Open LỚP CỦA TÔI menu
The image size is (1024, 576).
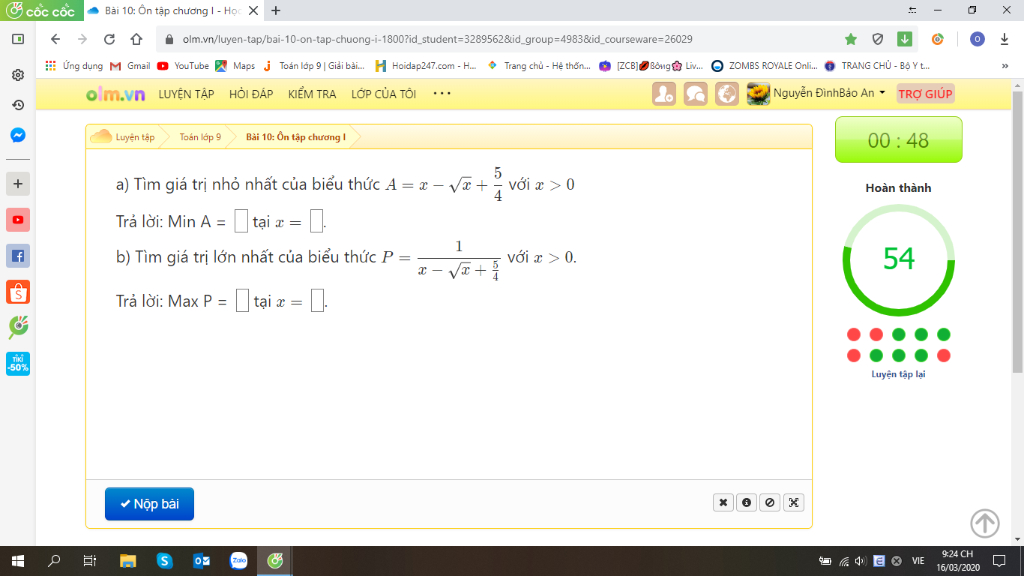click(383, 94)
